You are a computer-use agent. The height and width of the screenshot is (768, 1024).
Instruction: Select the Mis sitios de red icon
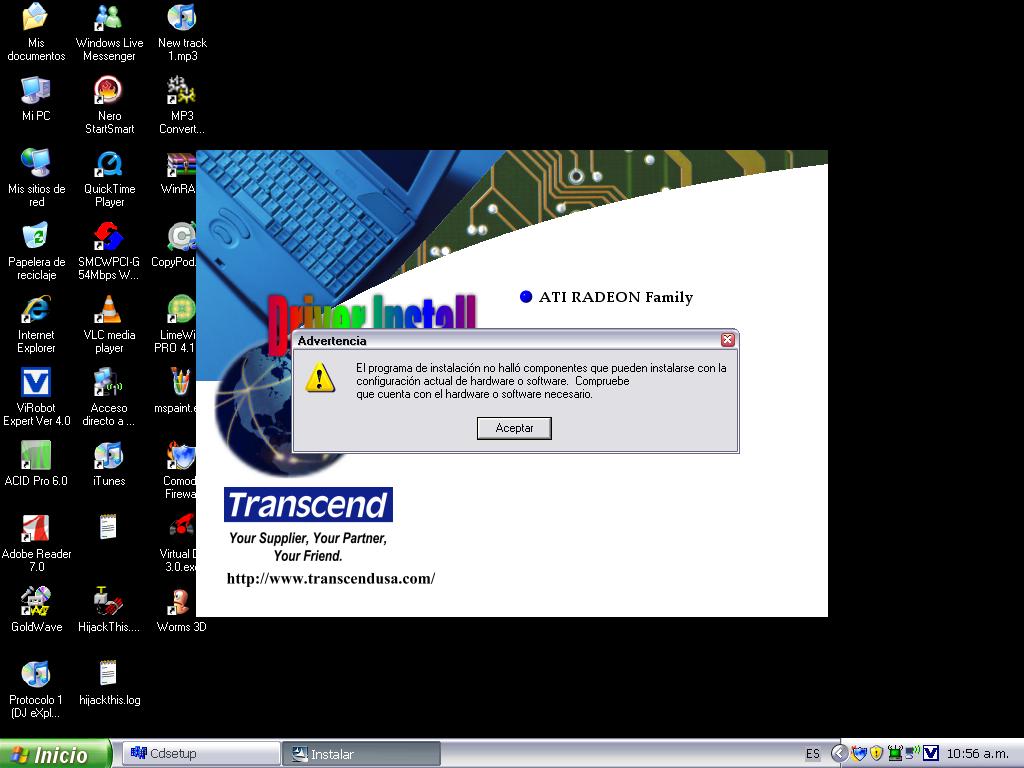pos(36,179)
